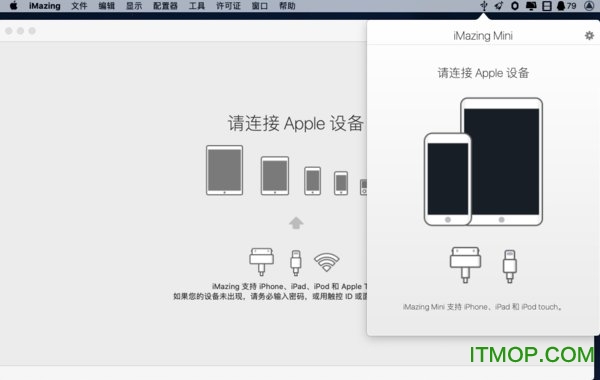
Task: Click the larger iPhone icon in main window
Action: (312, 181)
